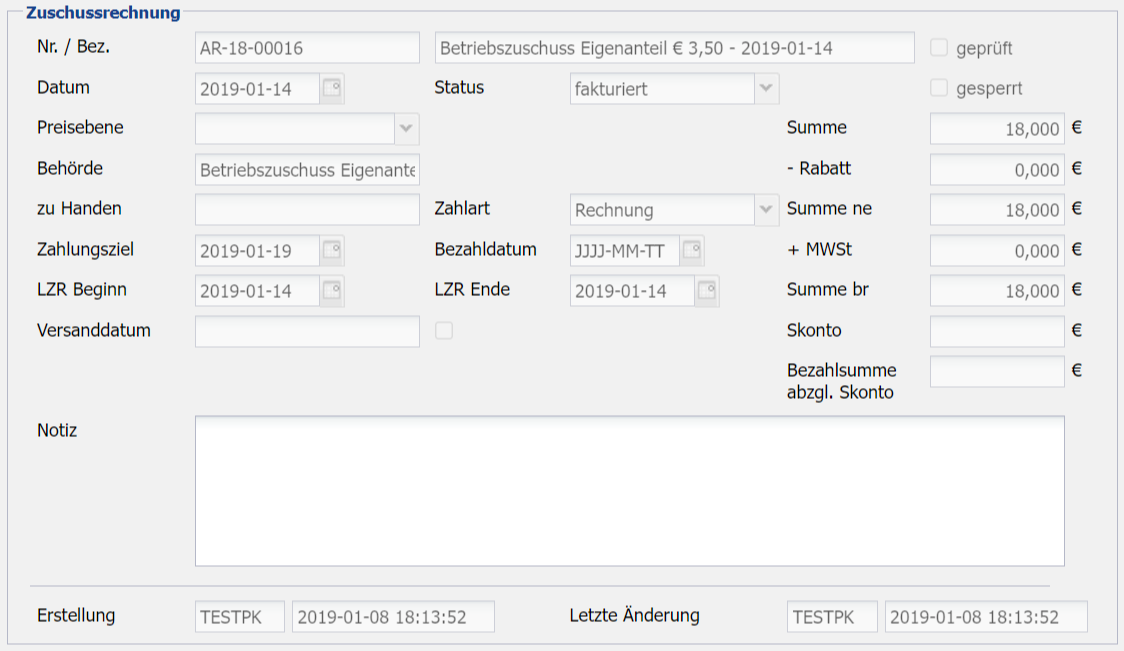Click into the Notiz text area
Screen dimensions: 1124x651
[x=629, y=490]
